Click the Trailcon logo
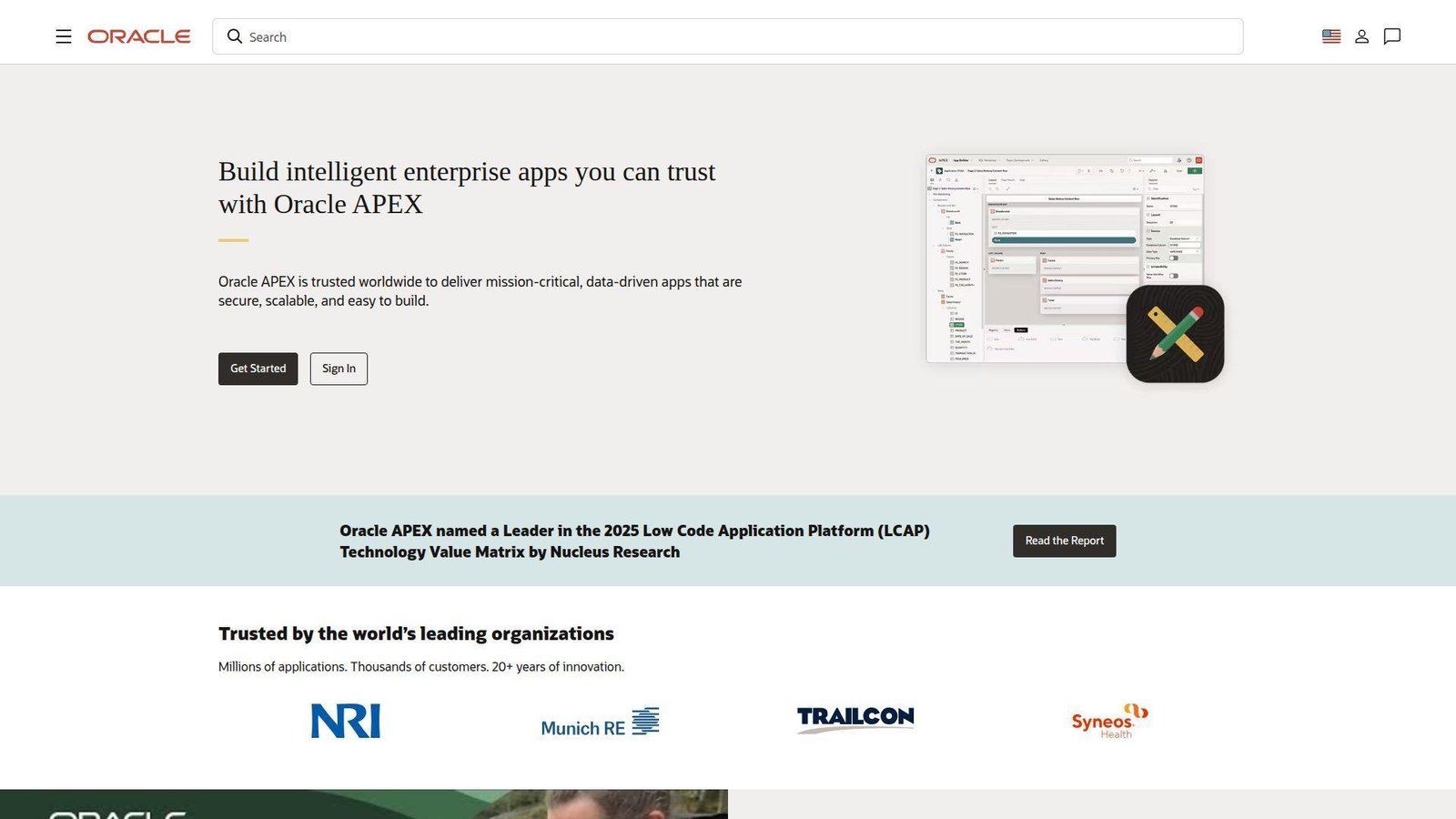1456x819 pixels. coord(855,719)
